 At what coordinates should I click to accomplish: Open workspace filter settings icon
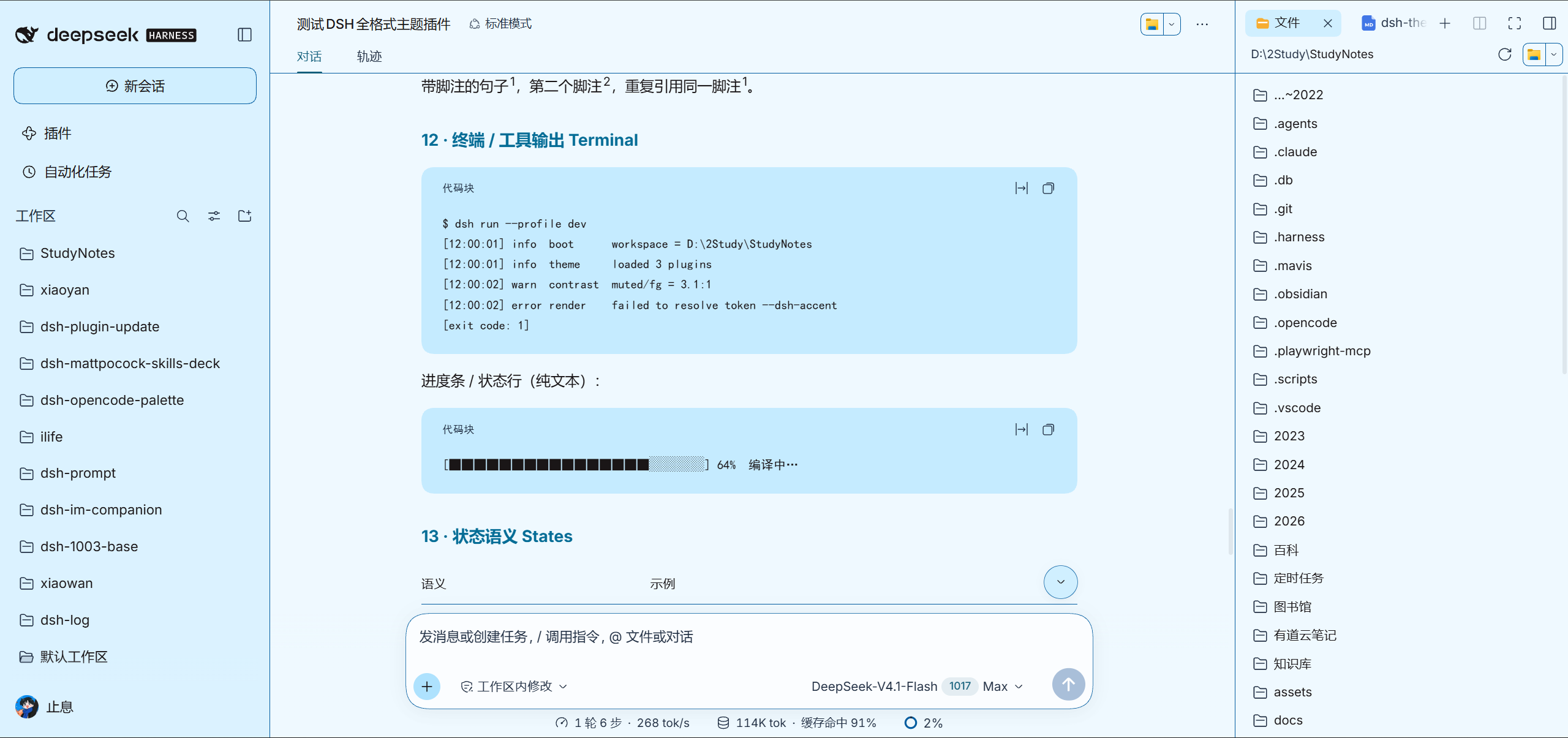click(214, 216)
